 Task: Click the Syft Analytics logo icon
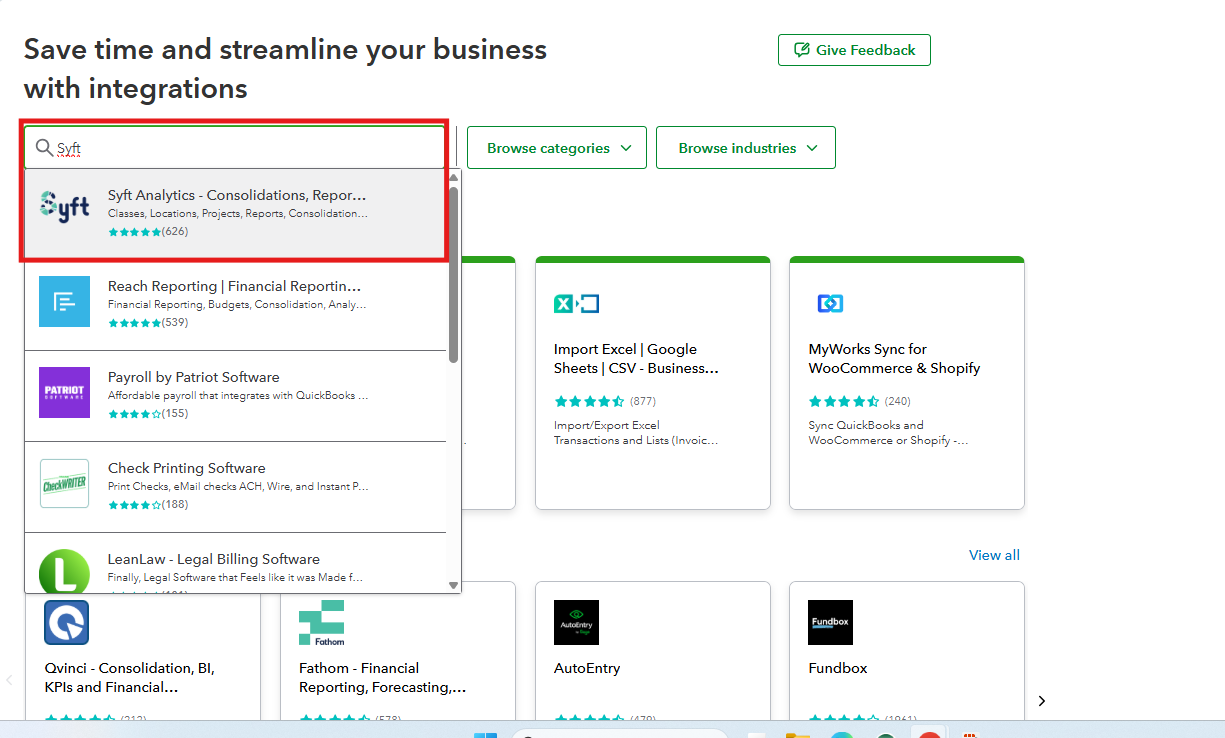coord(65,206)
